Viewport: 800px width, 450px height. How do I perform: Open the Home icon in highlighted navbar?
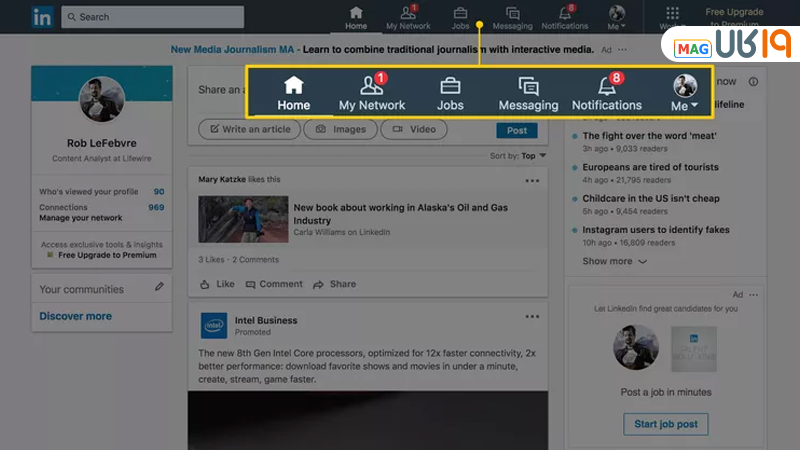294,85
